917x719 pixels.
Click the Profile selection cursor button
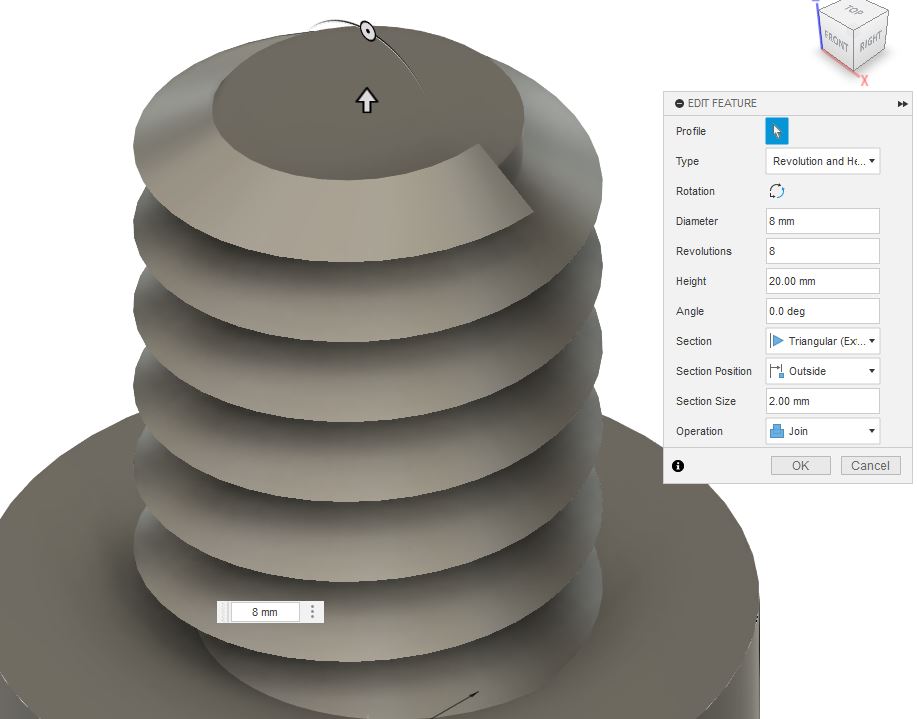777,131
